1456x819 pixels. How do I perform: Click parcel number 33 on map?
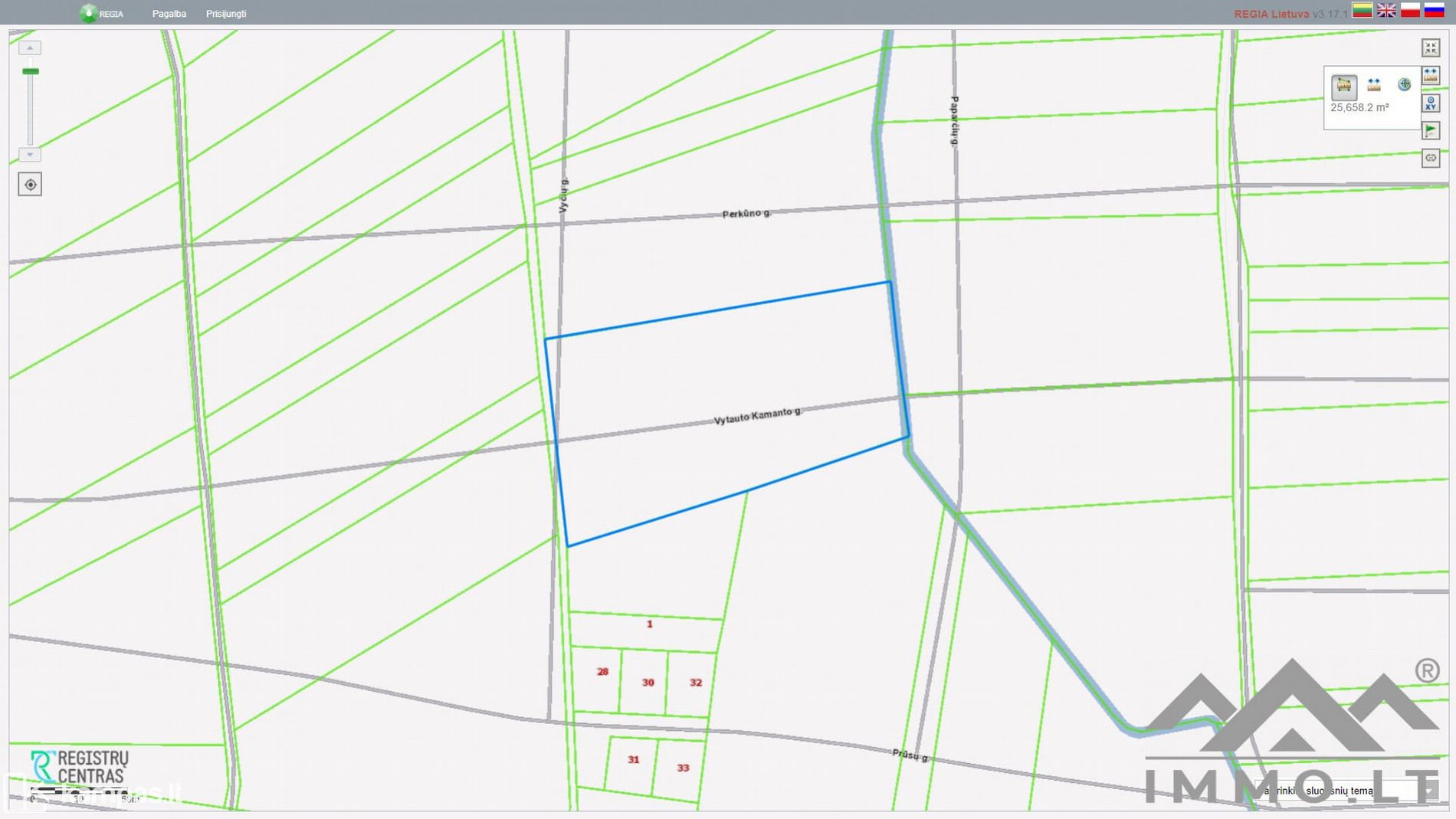tap(683, 768)
